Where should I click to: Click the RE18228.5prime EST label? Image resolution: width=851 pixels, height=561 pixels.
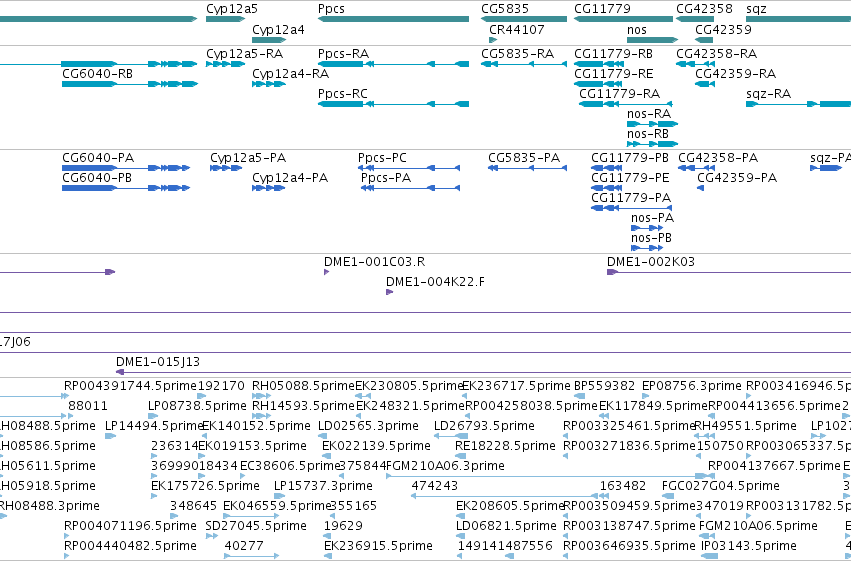point(505,446)
